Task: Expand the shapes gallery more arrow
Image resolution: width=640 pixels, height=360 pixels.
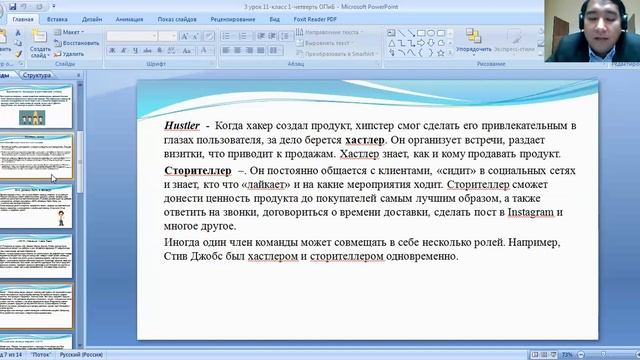Action: click(x=451, y=53)
